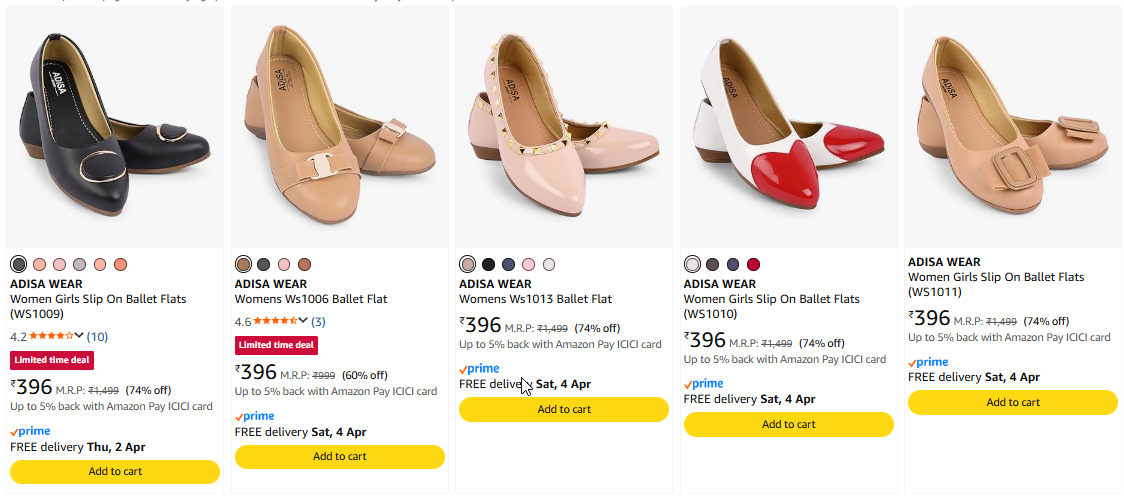The height and width of the screenshot is (499, 1124).
Task: Choose the navy swatch for WS1013 flats
Action: pyautogui.click(x=508, y=264)
